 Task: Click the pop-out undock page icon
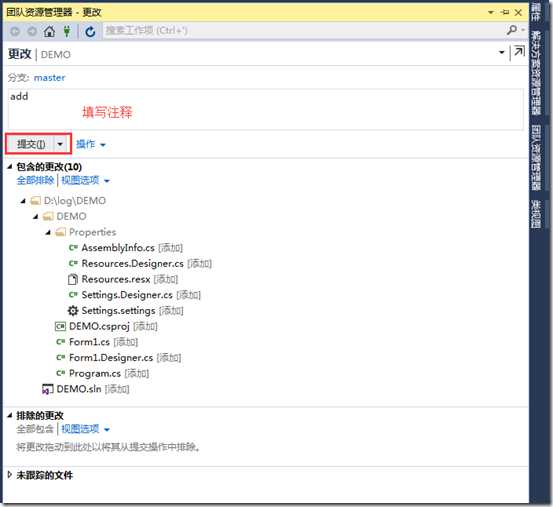coord(519,53)
